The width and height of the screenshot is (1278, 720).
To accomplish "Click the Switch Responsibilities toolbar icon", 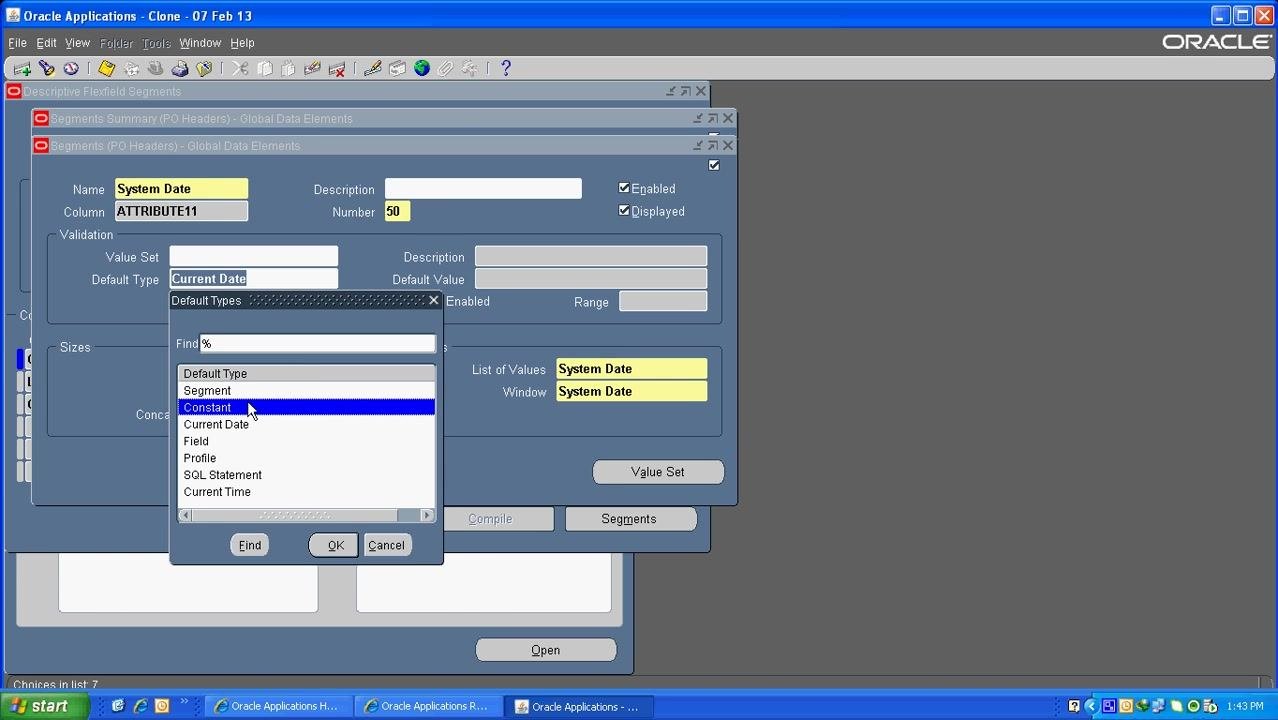I will coord(155,69).
